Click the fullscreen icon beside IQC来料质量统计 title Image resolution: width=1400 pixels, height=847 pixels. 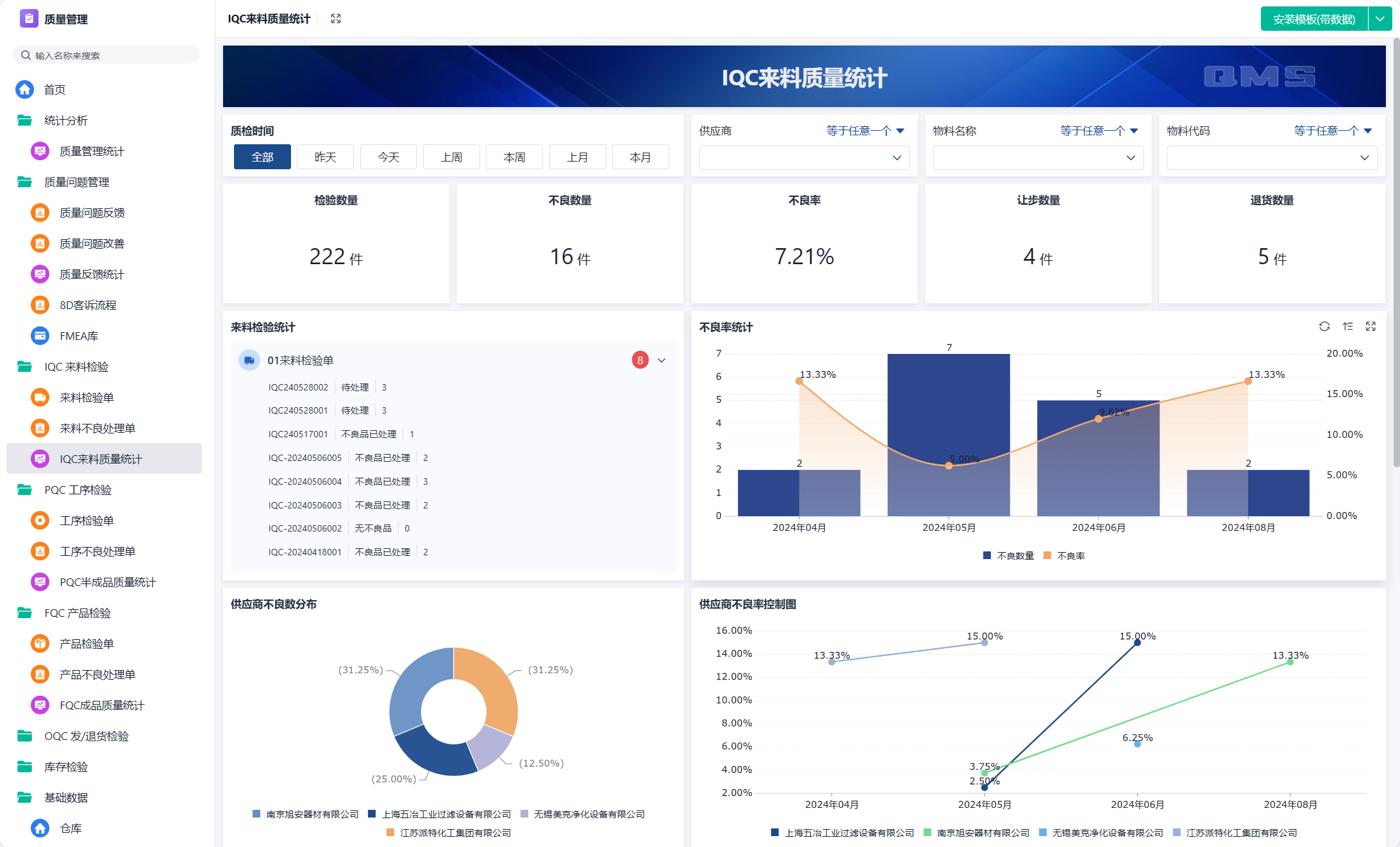click(x=336, y=19)
